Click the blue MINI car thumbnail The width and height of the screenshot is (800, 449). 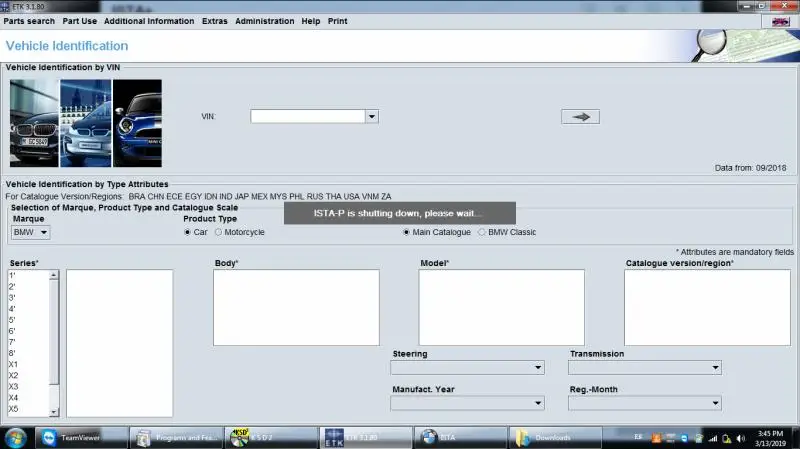coord(137,123)
